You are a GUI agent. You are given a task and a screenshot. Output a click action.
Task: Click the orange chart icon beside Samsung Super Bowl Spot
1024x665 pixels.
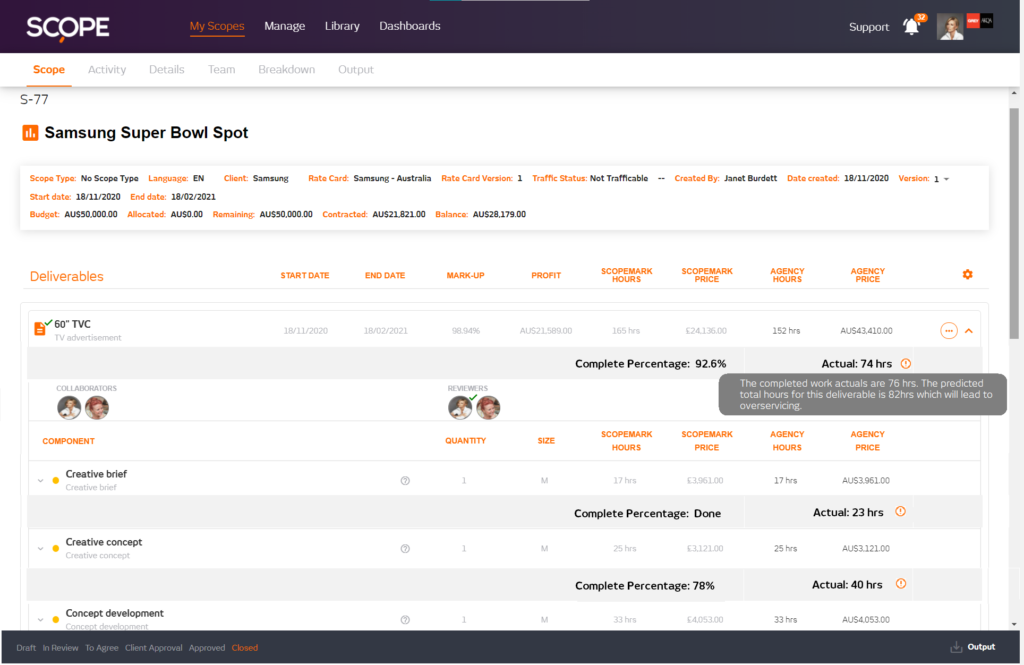point(30,133)
